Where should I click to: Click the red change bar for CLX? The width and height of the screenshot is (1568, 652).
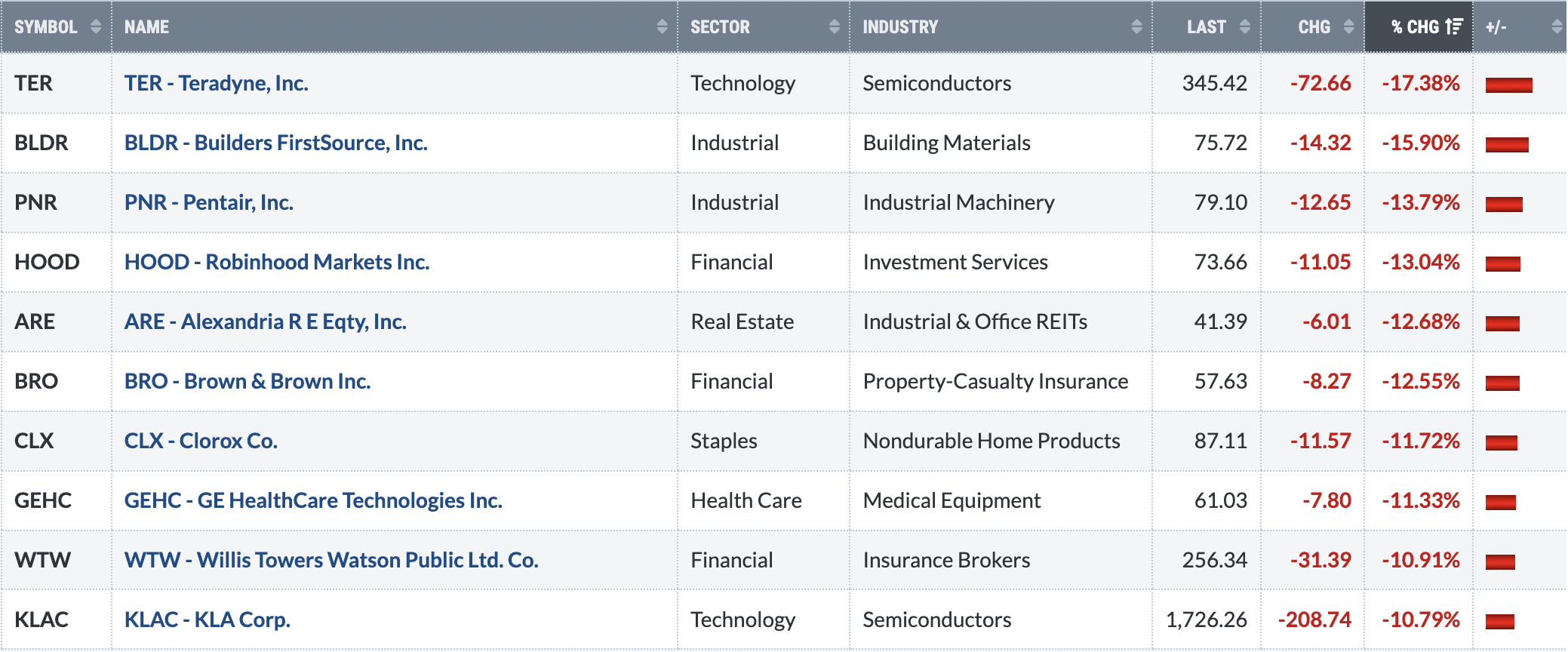click(x=1502, y=442)
